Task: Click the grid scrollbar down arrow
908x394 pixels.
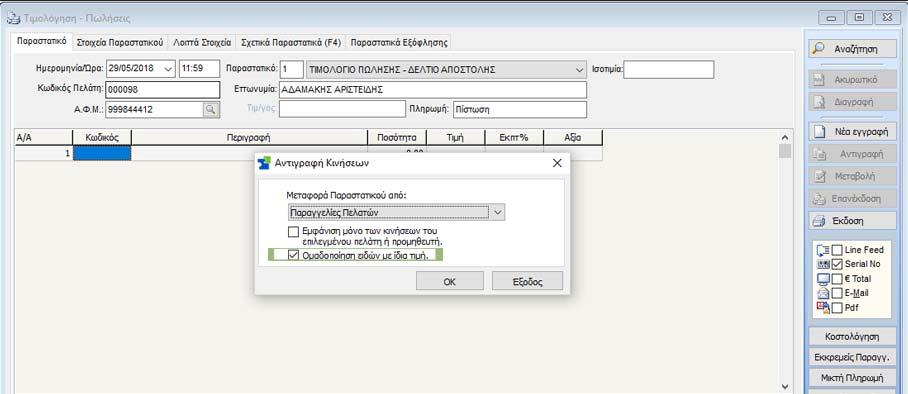Action: tap(785, 386)
